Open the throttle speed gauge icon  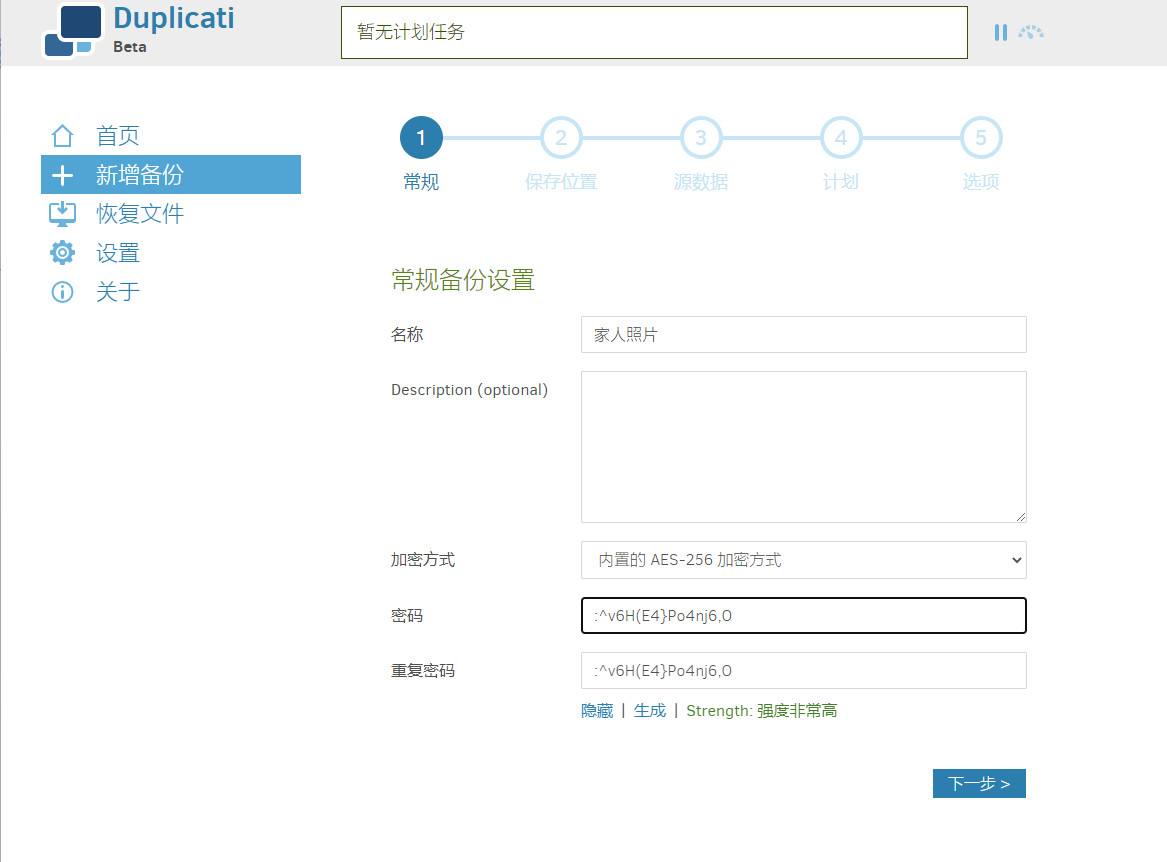pos(1031,33)
